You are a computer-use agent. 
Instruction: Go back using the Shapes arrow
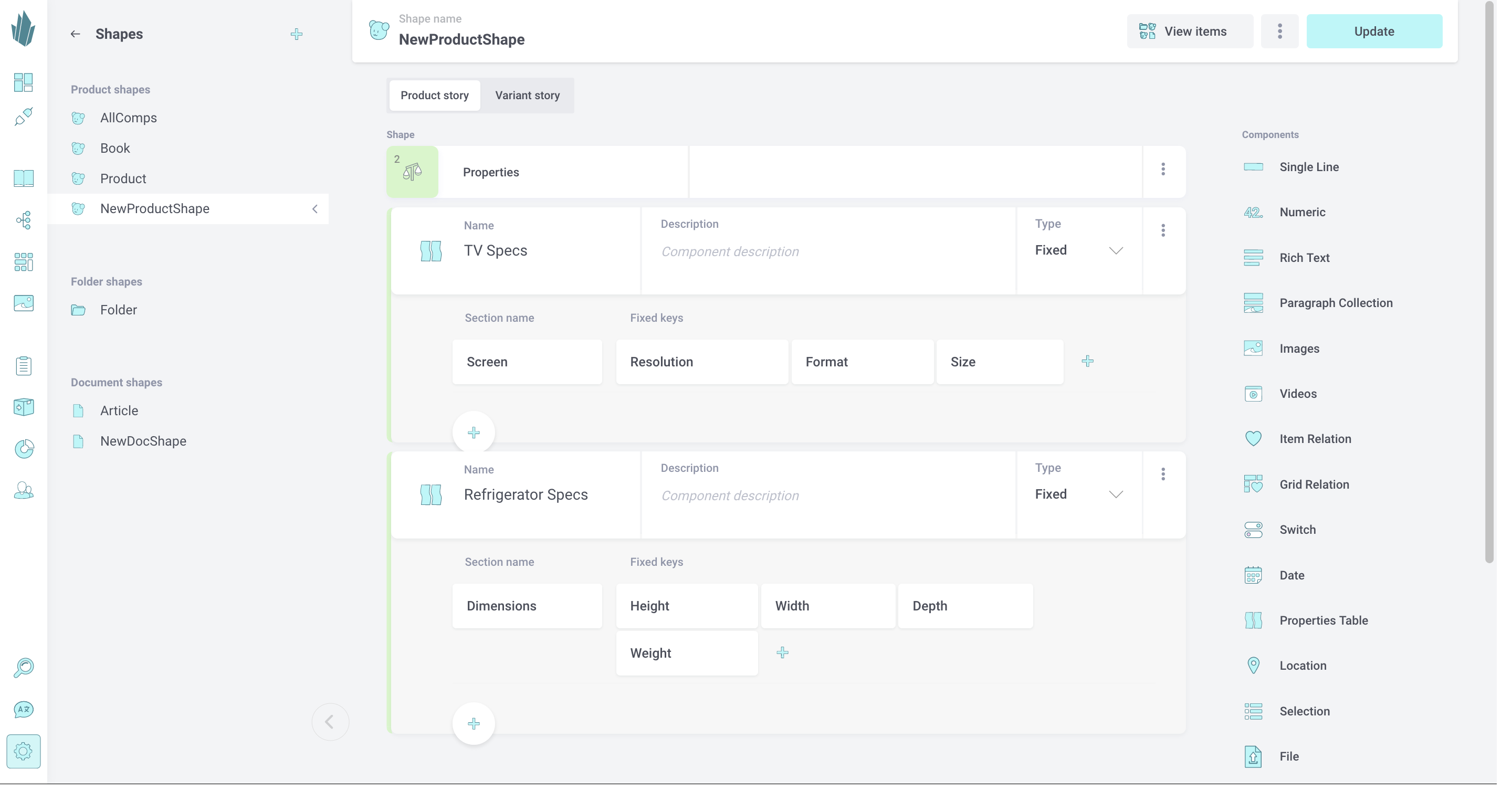pos(75,34)
